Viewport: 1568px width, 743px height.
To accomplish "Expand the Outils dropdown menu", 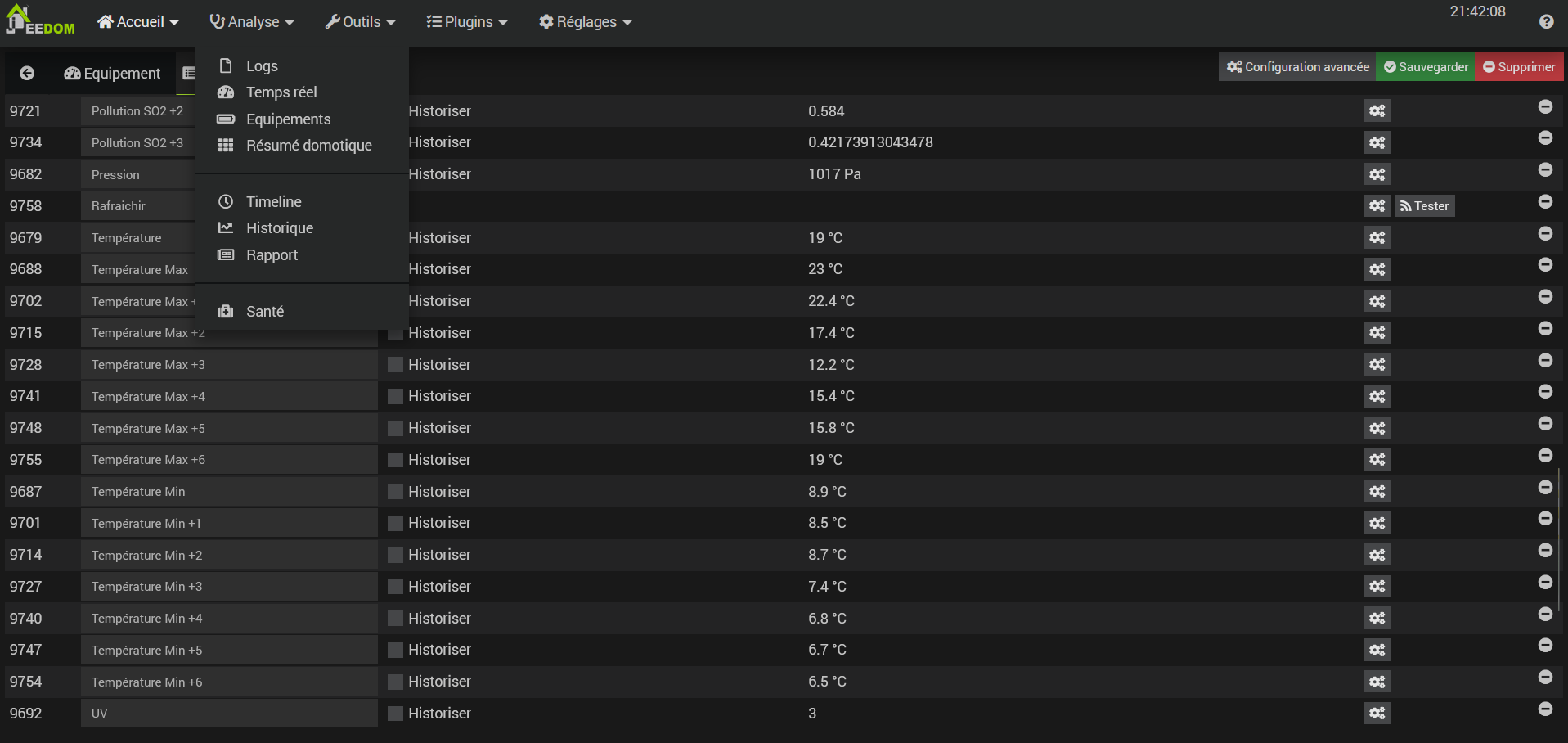I will 360,22.
